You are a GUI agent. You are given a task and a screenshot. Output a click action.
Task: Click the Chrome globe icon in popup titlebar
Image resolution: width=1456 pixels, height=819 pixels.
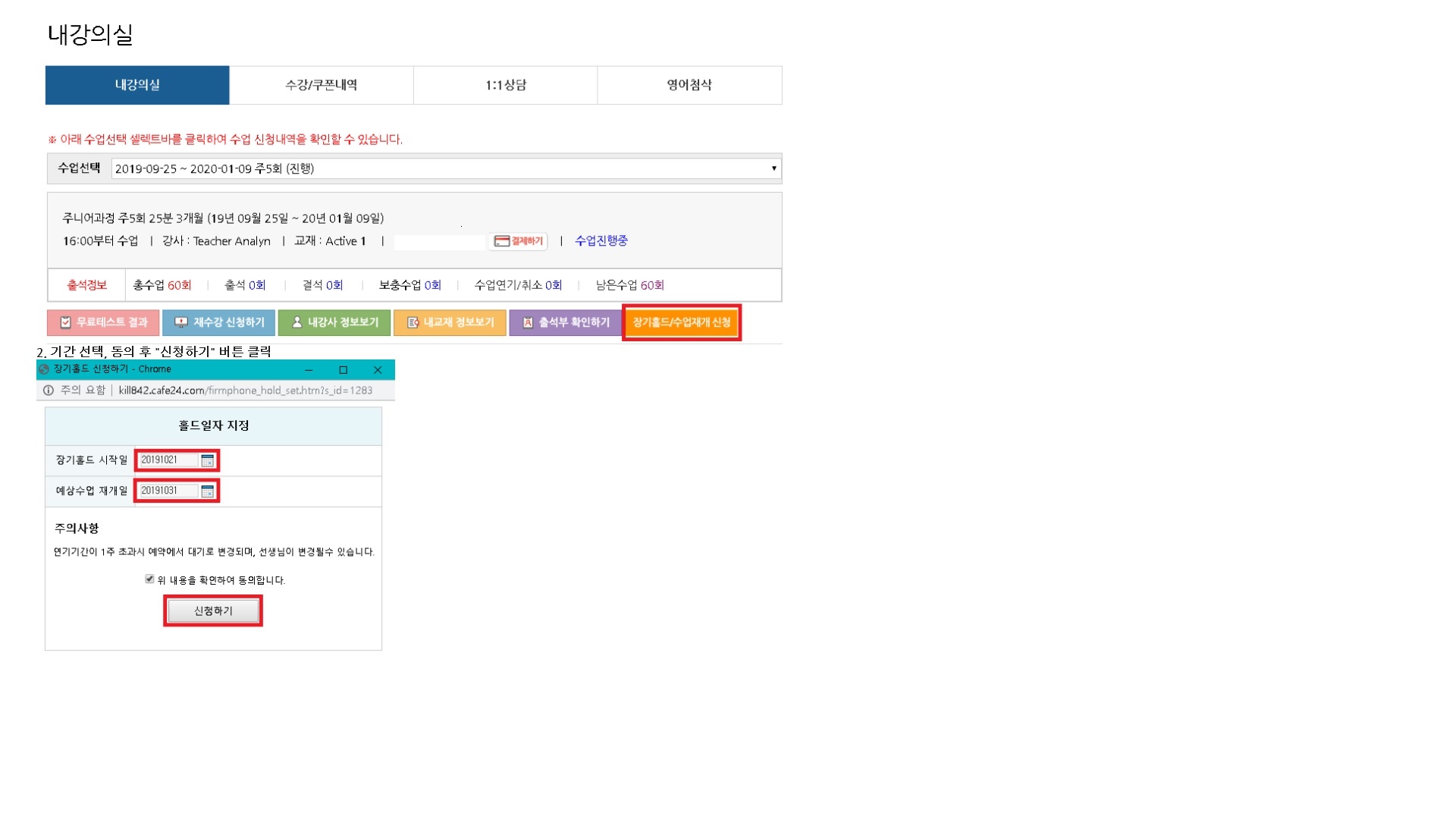pyautogui.click(x=44, y=369)
